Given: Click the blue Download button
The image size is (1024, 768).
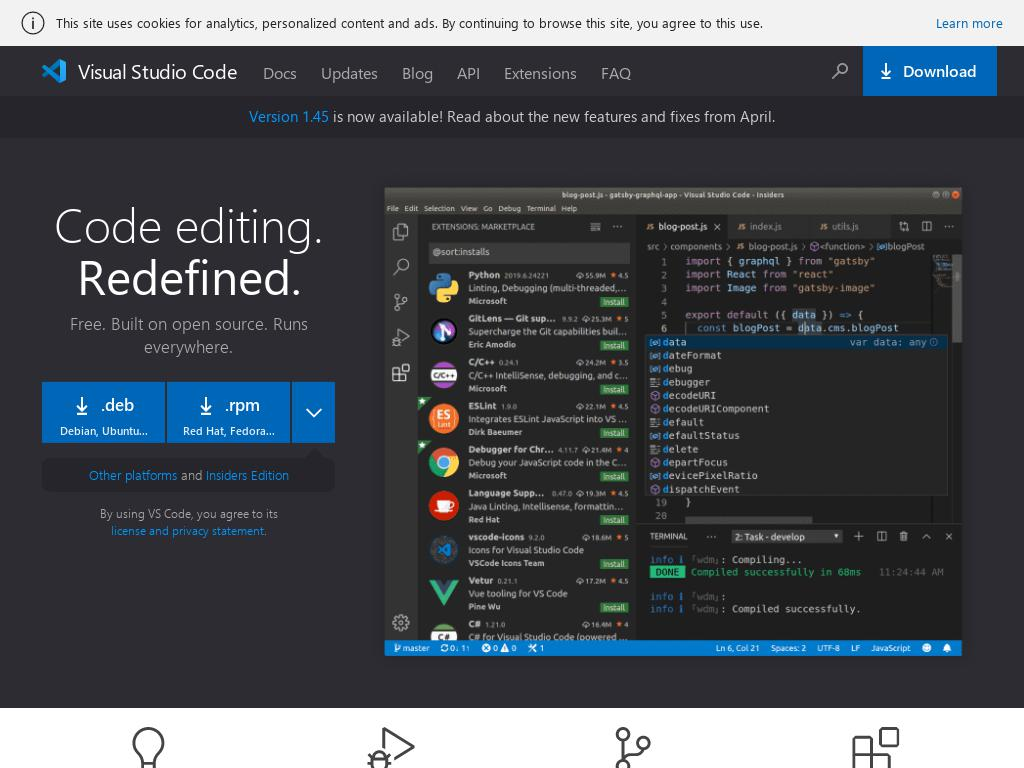Looking at the screenshot, I should pos(929,71).
